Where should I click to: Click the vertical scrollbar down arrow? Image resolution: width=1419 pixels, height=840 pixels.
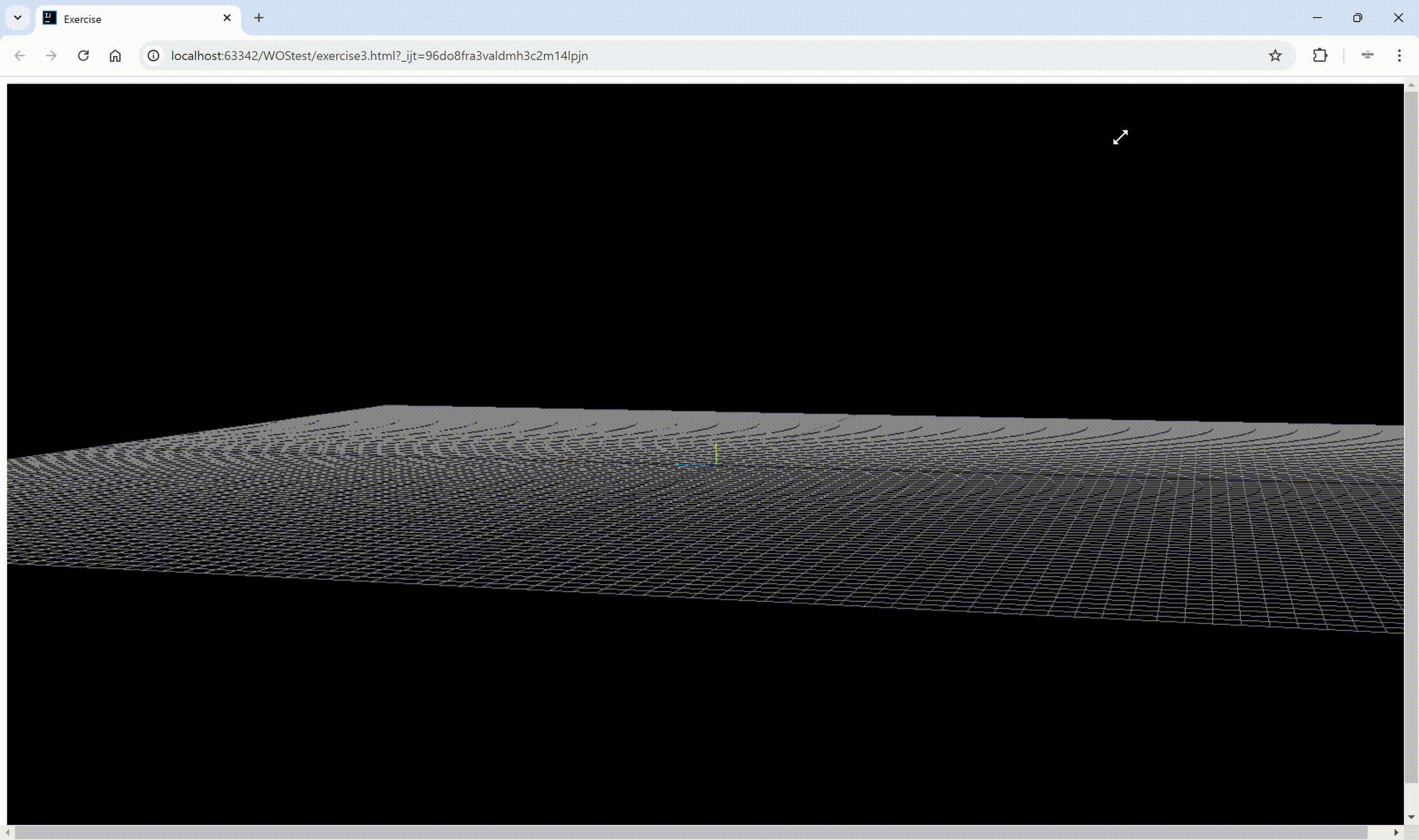coord(1411,817)
